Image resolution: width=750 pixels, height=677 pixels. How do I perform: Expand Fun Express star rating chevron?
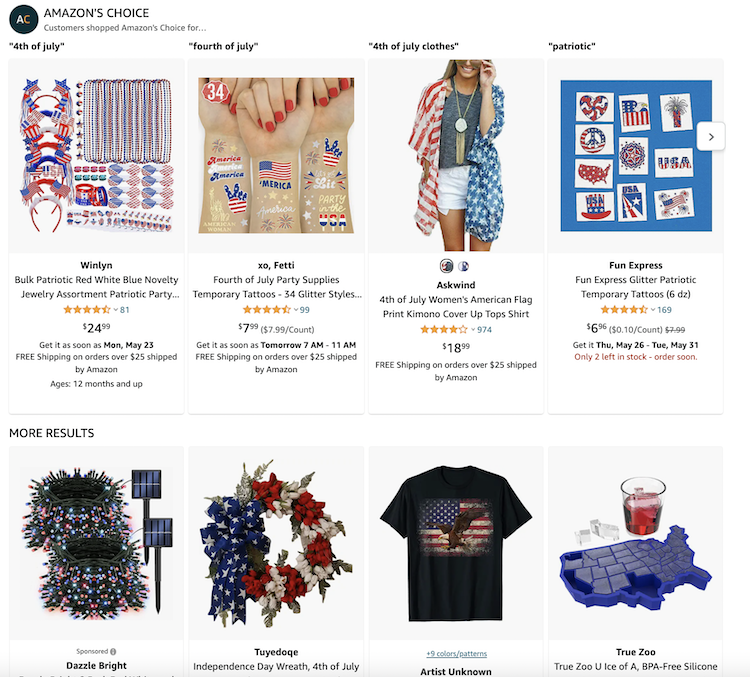pyautogui.click(x=653, y=310)
